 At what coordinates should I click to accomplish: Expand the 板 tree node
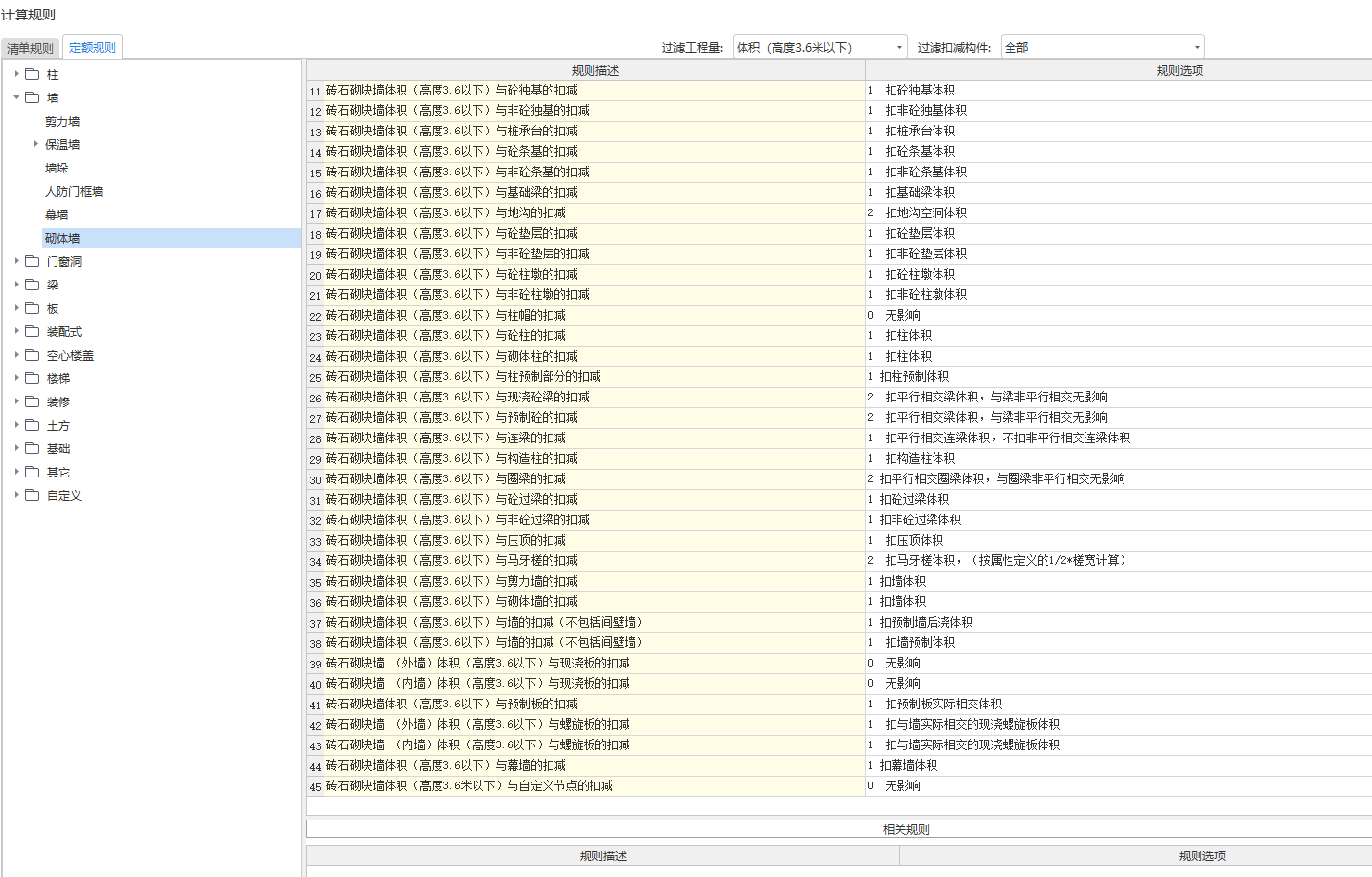(17, 308)
